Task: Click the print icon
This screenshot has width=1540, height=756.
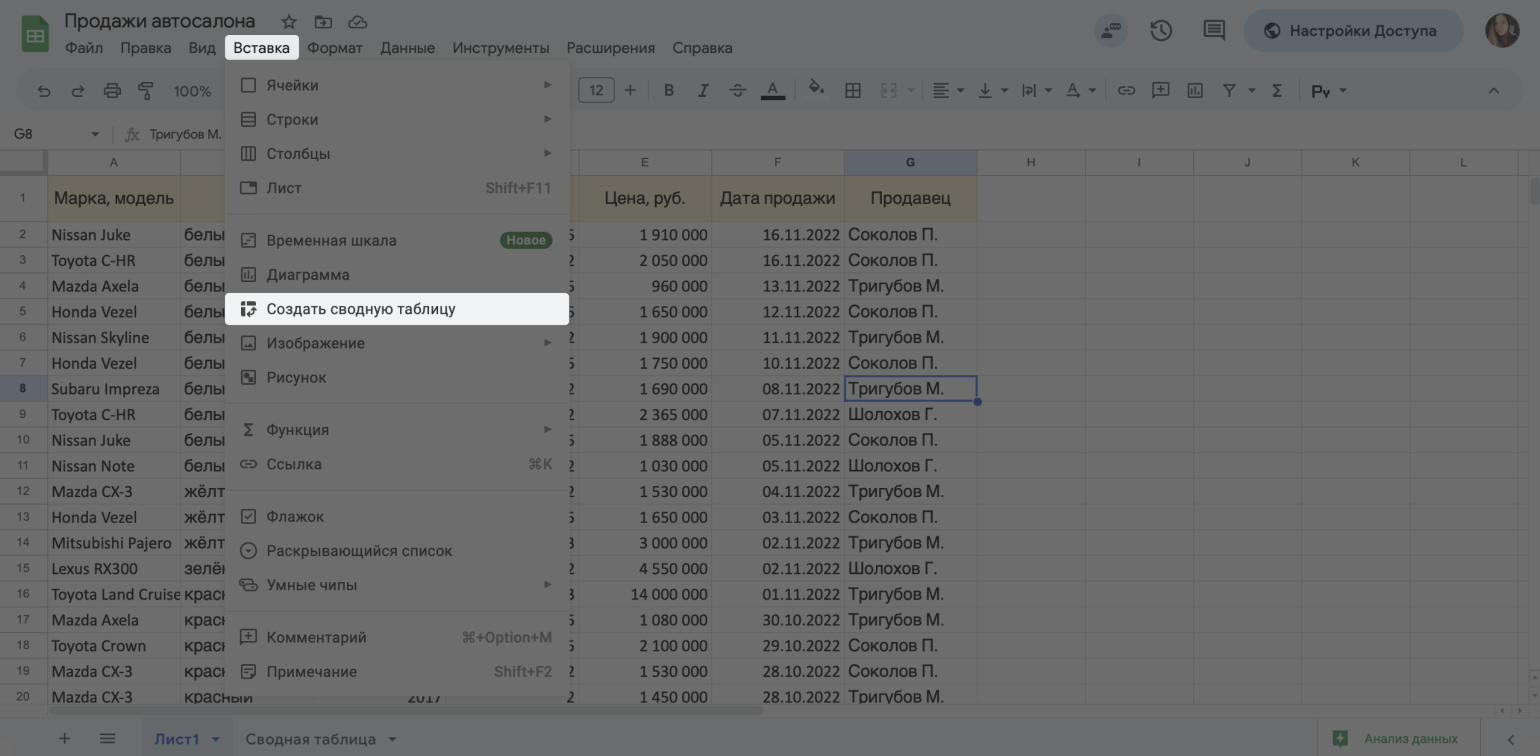Action: 112,91
